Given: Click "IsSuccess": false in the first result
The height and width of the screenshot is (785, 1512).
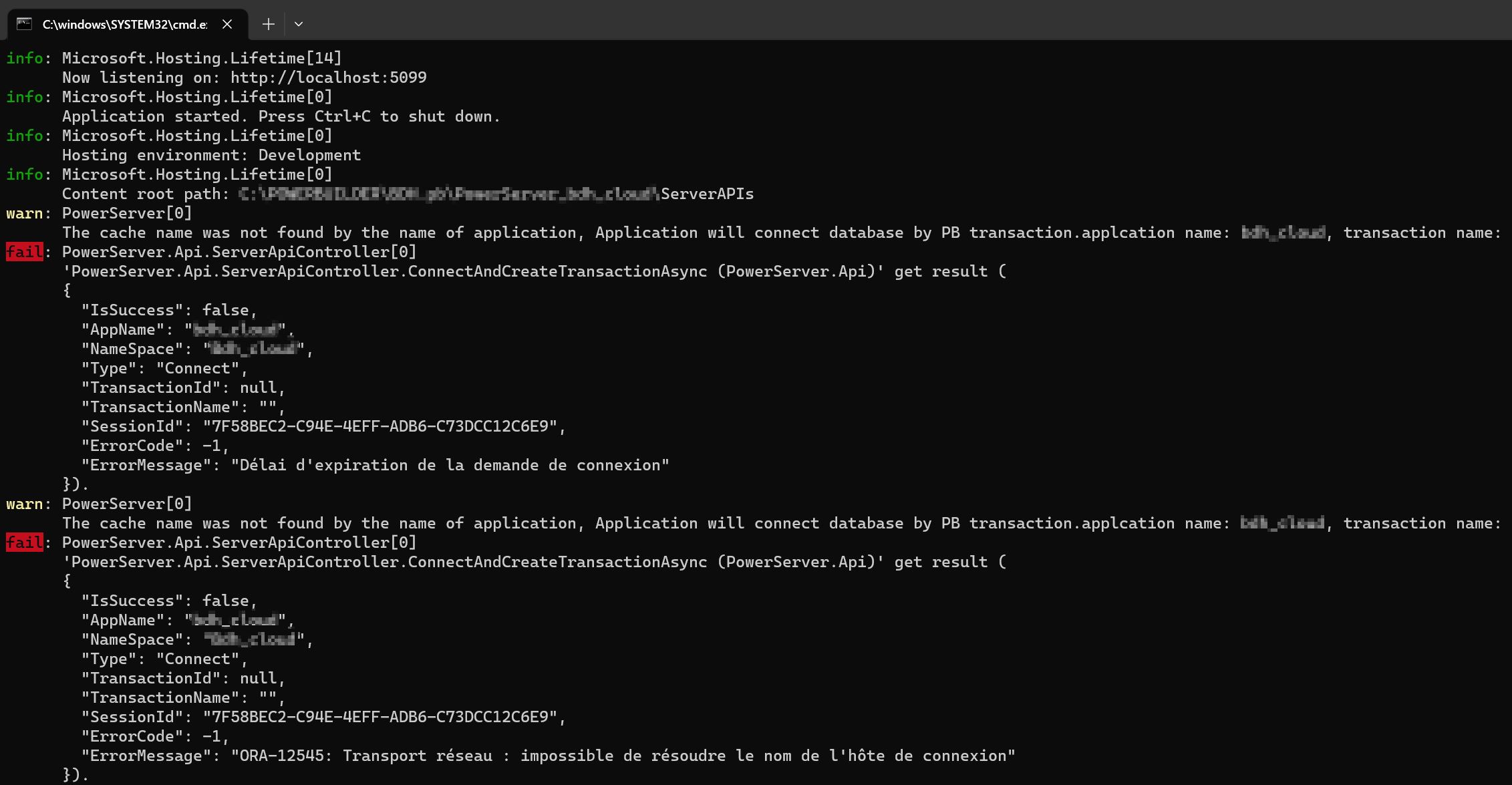Looking at the screenshot, I should (x=168, y=310).
